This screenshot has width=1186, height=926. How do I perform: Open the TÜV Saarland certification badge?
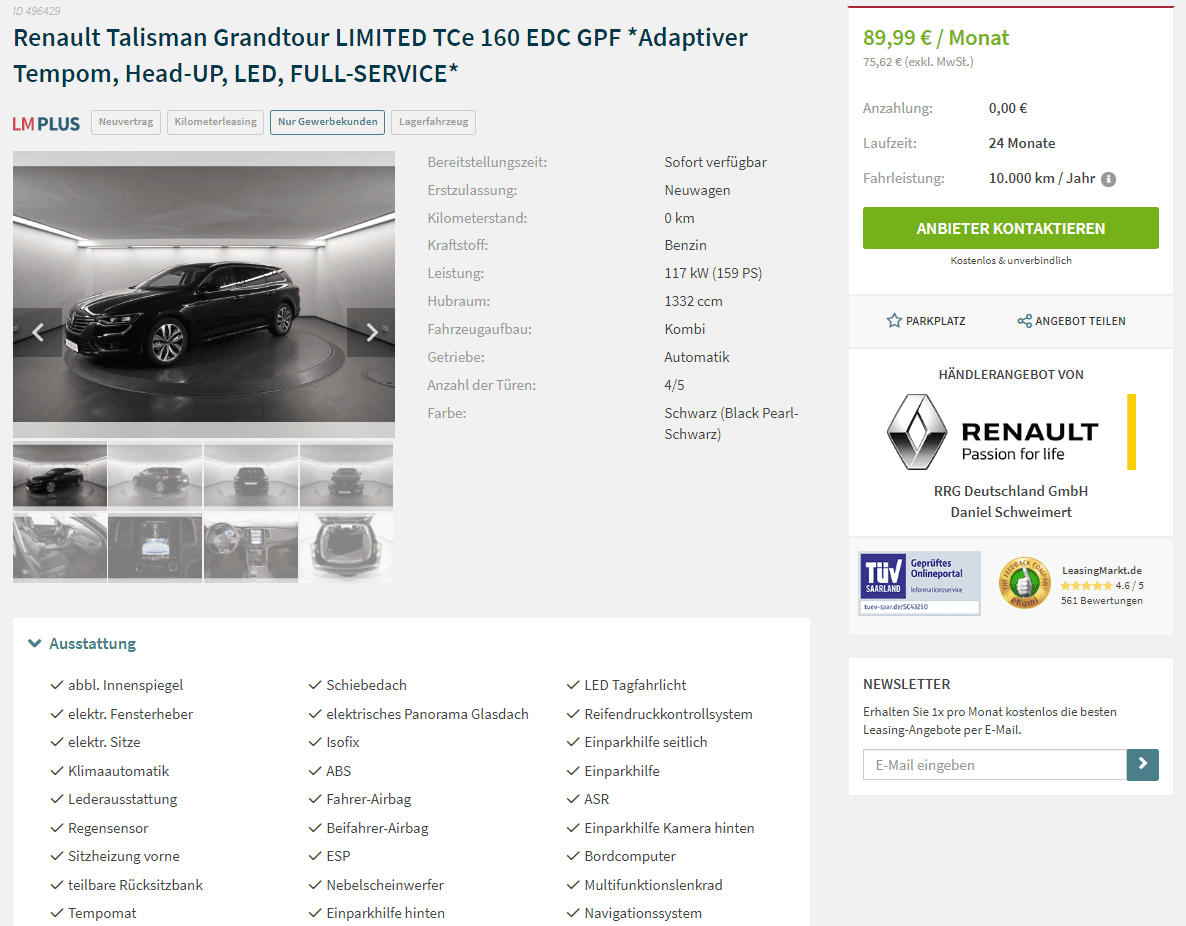(919, 583)
